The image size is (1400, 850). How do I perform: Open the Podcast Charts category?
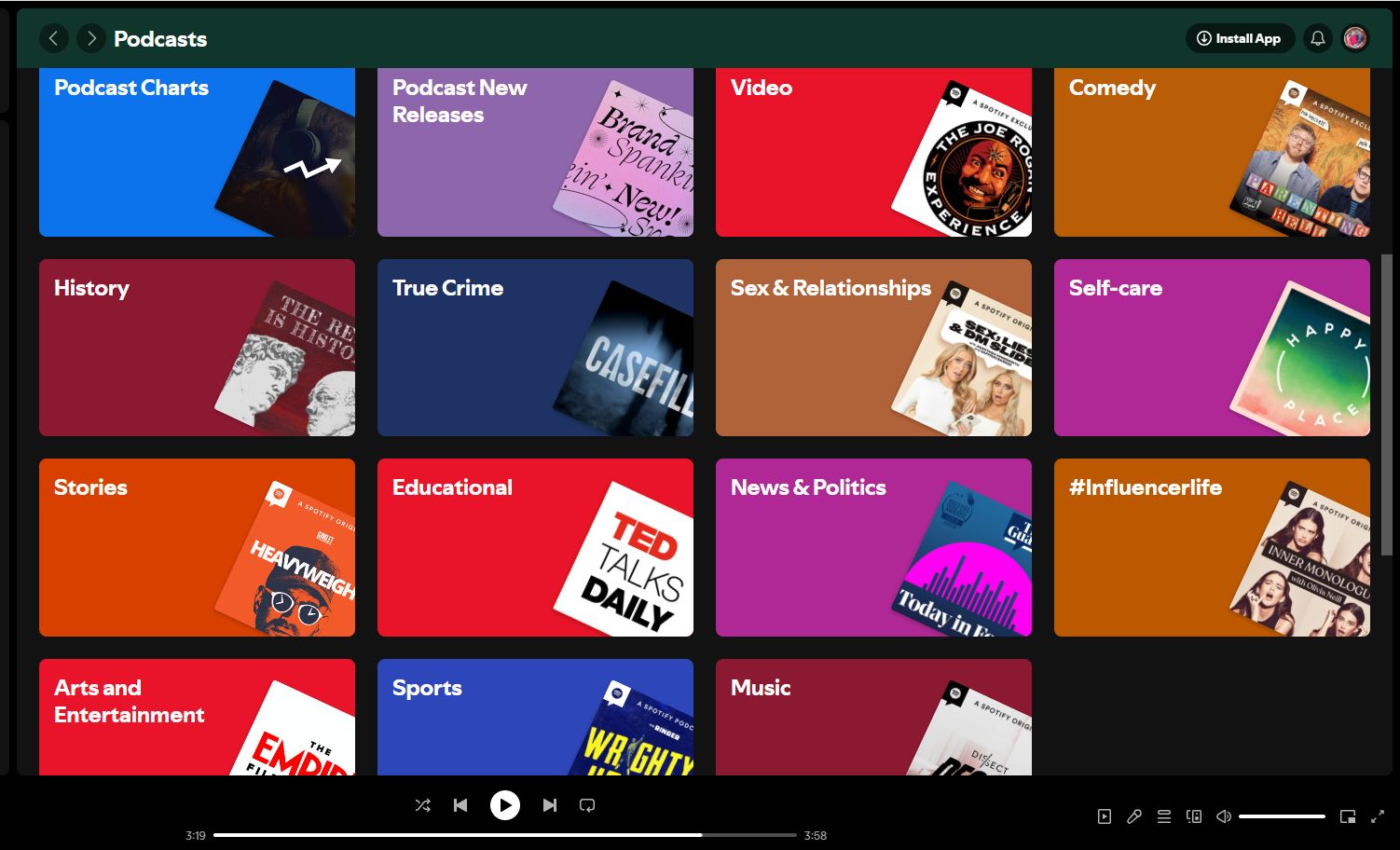click(x=197, y=152)
